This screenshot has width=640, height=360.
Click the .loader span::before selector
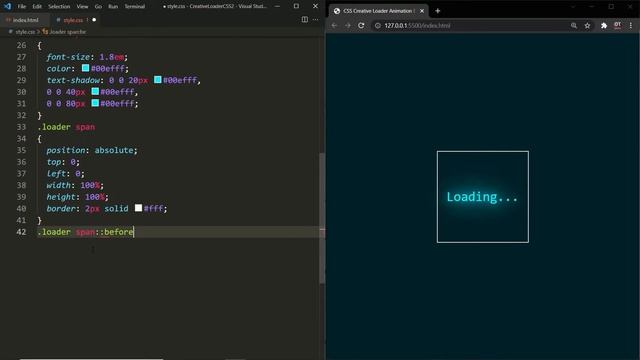[x=85, y=232]
